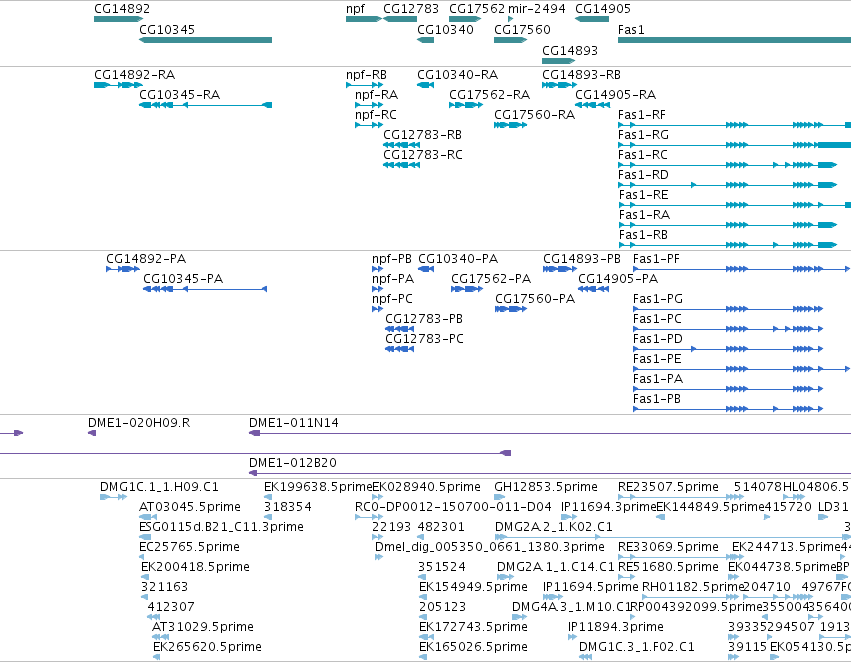851x662 pixels.
Task: Select the npf gene label
Action: (x=355, y=9)
